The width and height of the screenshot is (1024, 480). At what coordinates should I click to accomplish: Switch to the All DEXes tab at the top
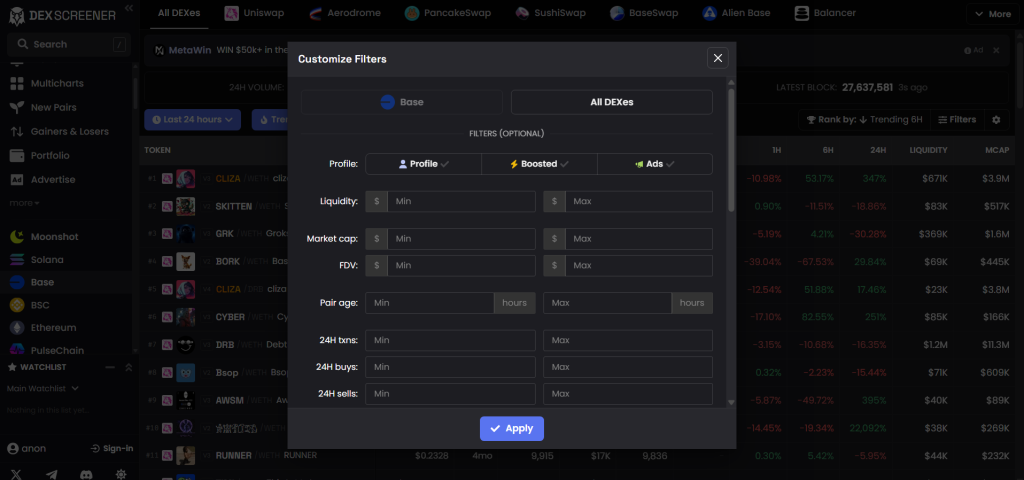point(179,13)
